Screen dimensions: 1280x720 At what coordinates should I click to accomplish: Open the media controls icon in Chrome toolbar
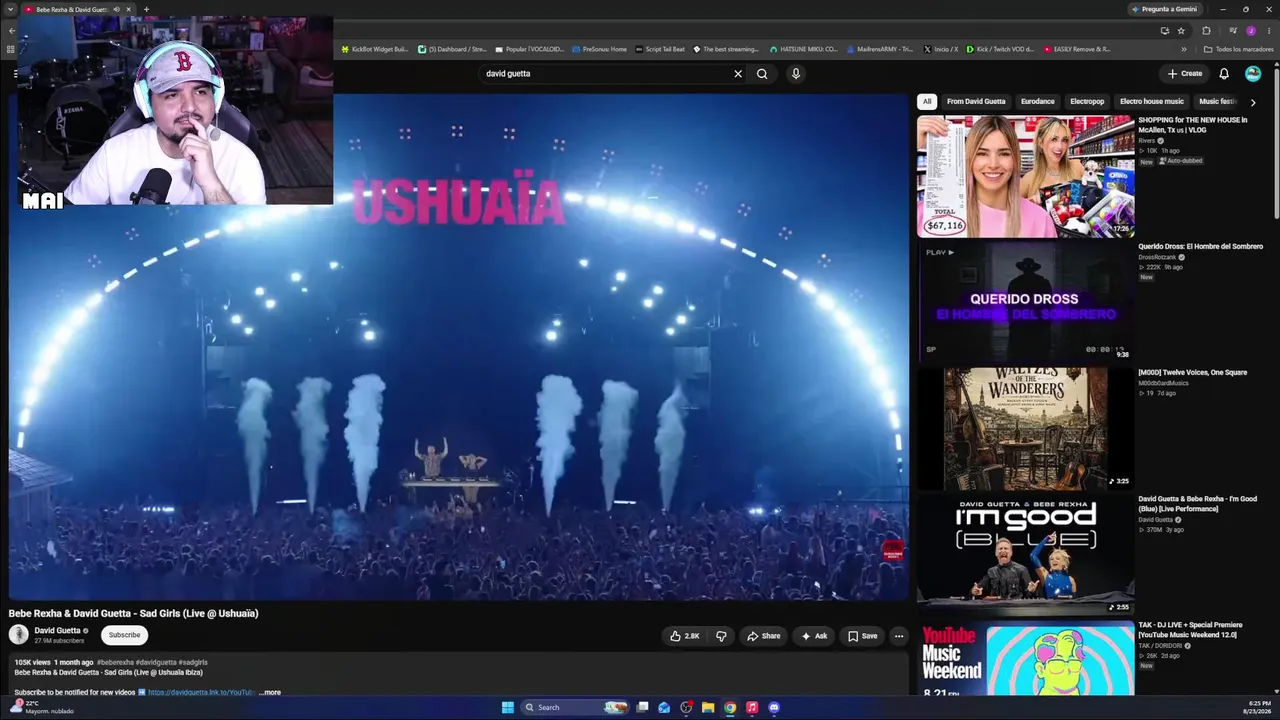[x=1232, y=31]
